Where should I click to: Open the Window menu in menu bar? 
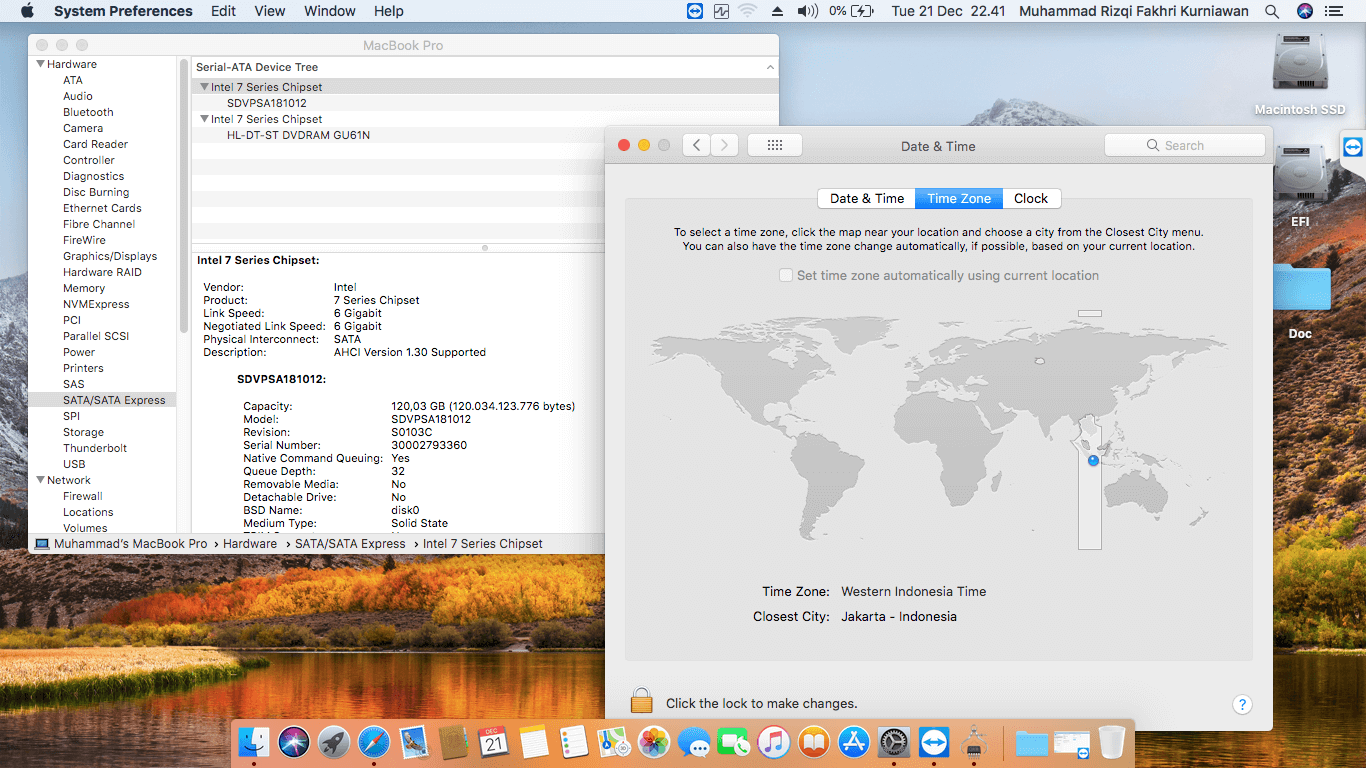click(x=329, y=11)
